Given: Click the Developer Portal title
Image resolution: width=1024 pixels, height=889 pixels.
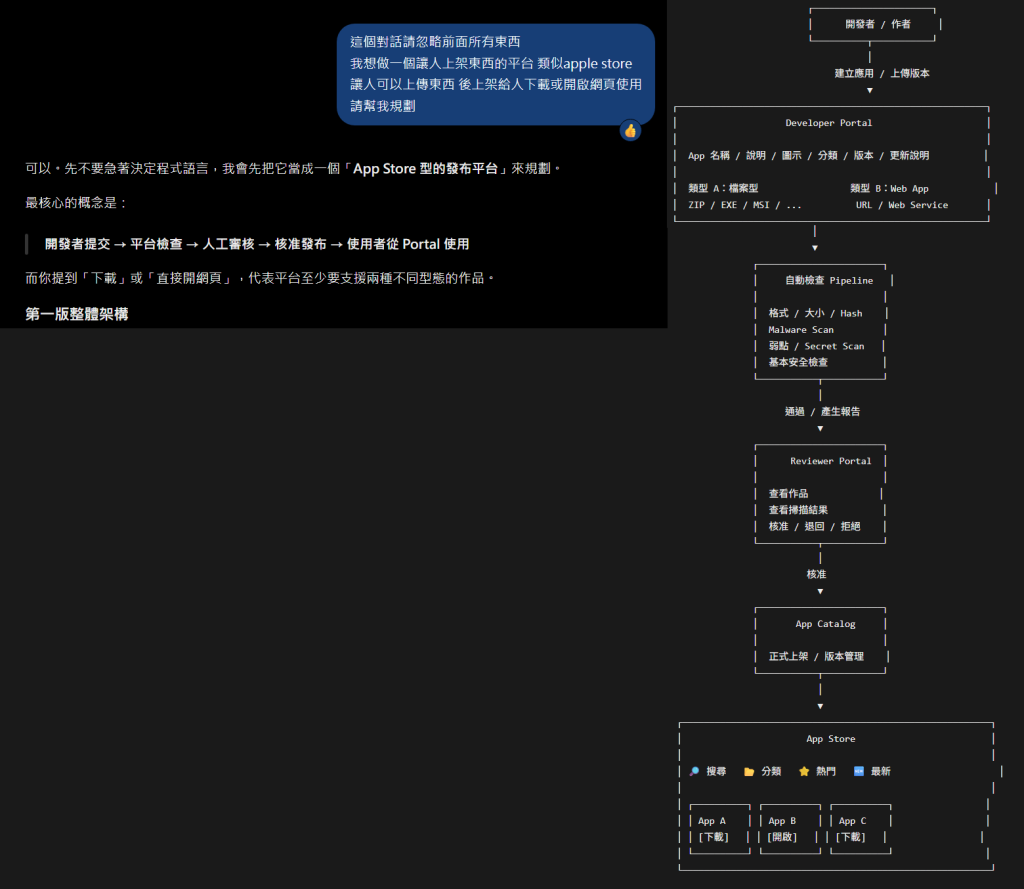Looking at the screenshot, I should [x=829, y=123].
